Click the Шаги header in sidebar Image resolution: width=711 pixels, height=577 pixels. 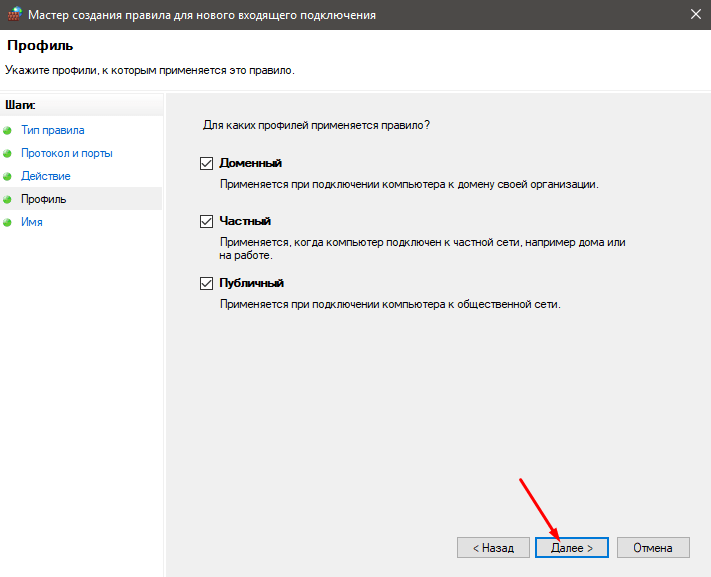coord(20,105)
